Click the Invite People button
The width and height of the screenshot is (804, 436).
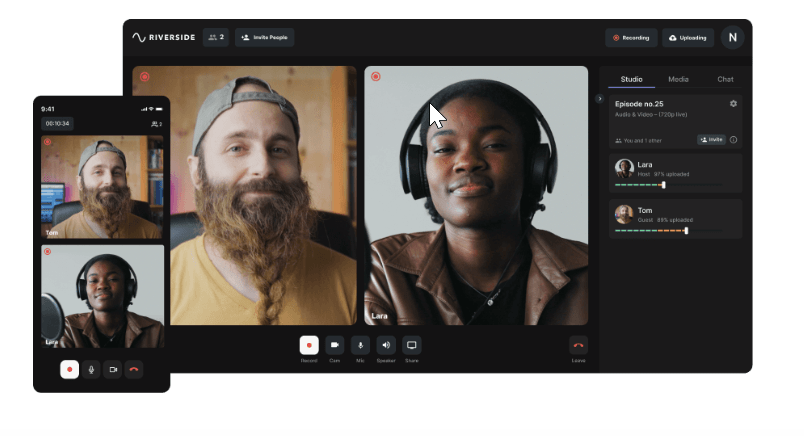coord(265,37)
